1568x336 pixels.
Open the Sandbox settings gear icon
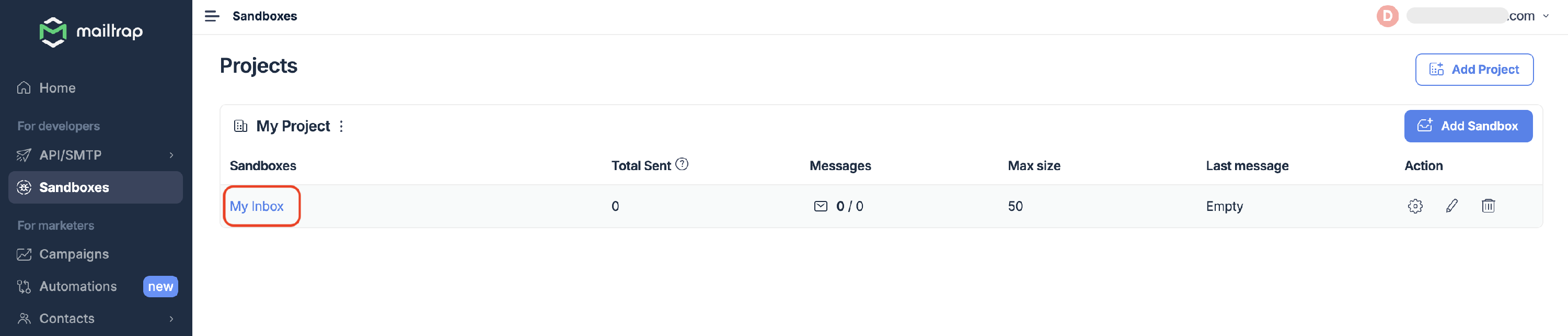pos(1415,206)
